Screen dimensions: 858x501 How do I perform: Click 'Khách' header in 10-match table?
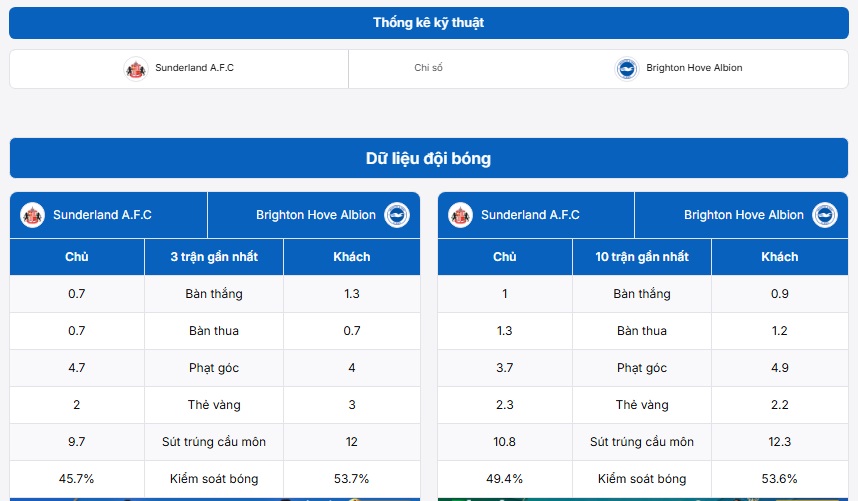(780, 257)
